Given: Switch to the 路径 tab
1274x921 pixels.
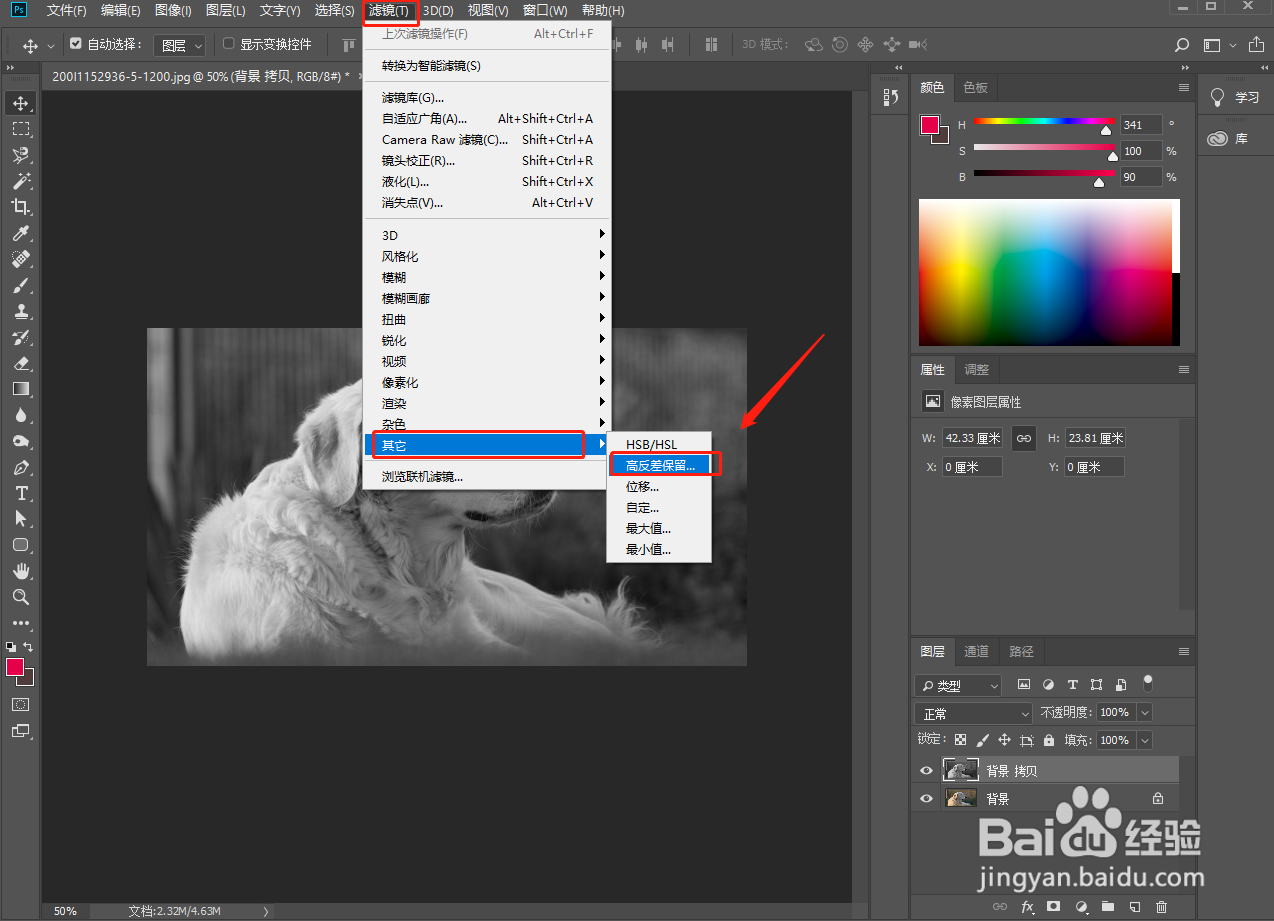Looking at the screenshot, I should (x=1021, y=651).
